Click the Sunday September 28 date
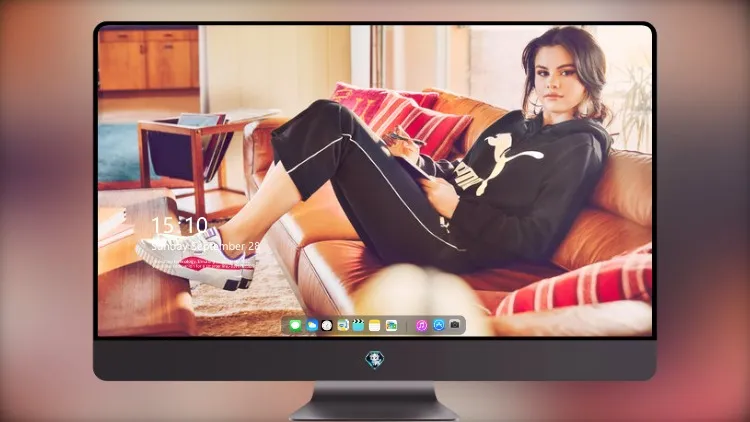The width and height of the screenshot is (750, 422). pyautogui.click(x=206, y=246)
